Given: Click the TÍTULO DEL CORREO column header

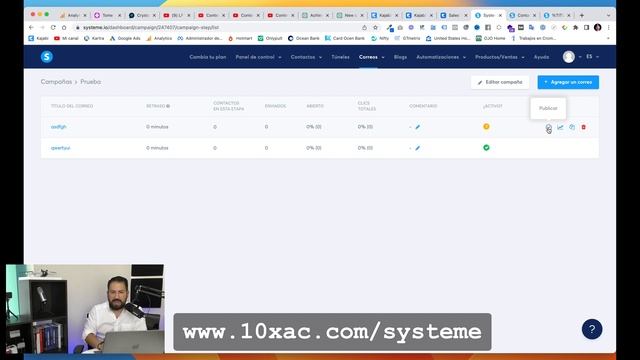Looking at the screenshot, I should [x=72, y=106].
